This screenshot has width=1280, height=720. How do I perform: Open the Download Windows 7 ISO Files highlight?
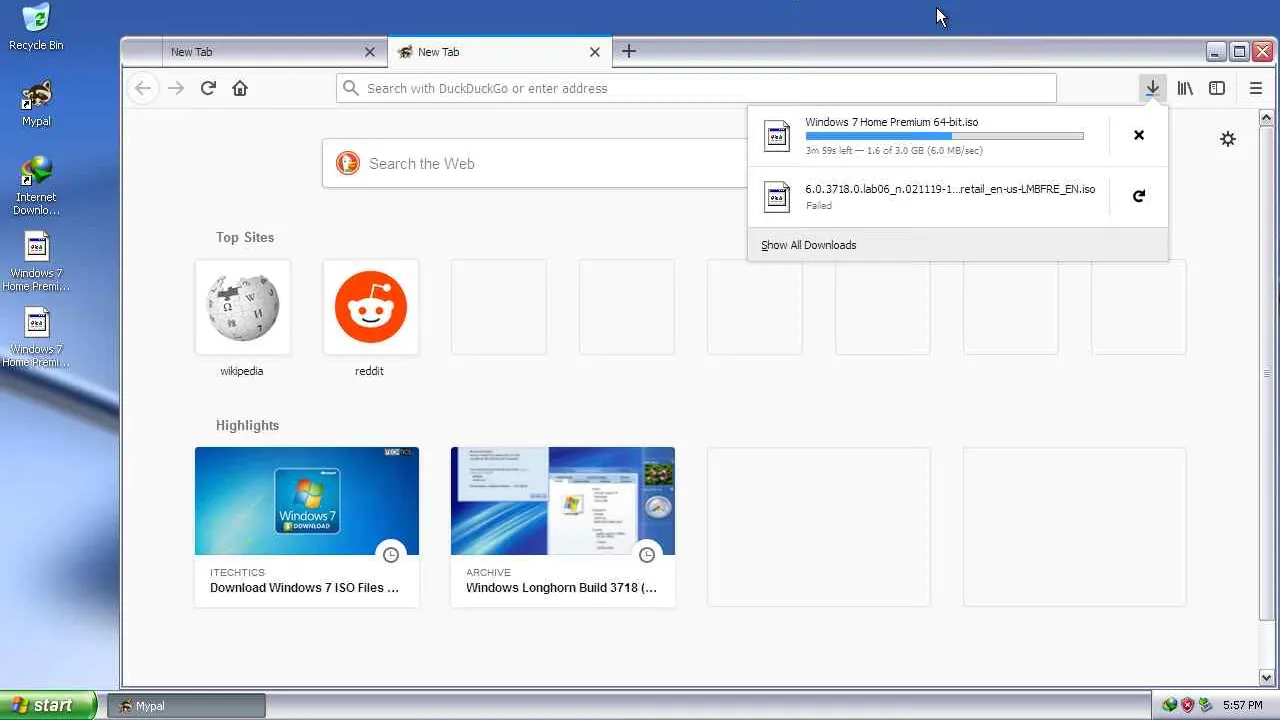307,526
